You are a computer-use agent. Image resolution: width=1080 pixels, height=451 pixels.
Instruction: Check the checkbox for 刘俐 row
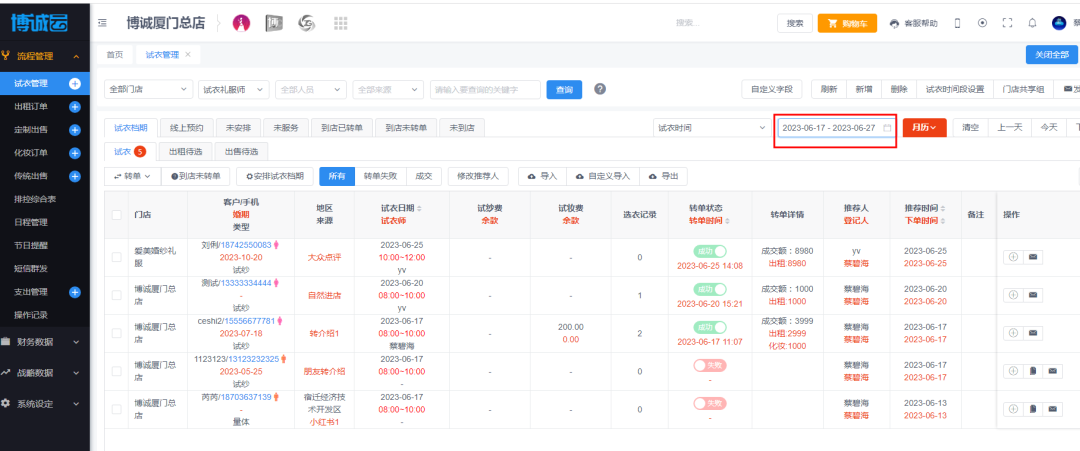point(116,257)
